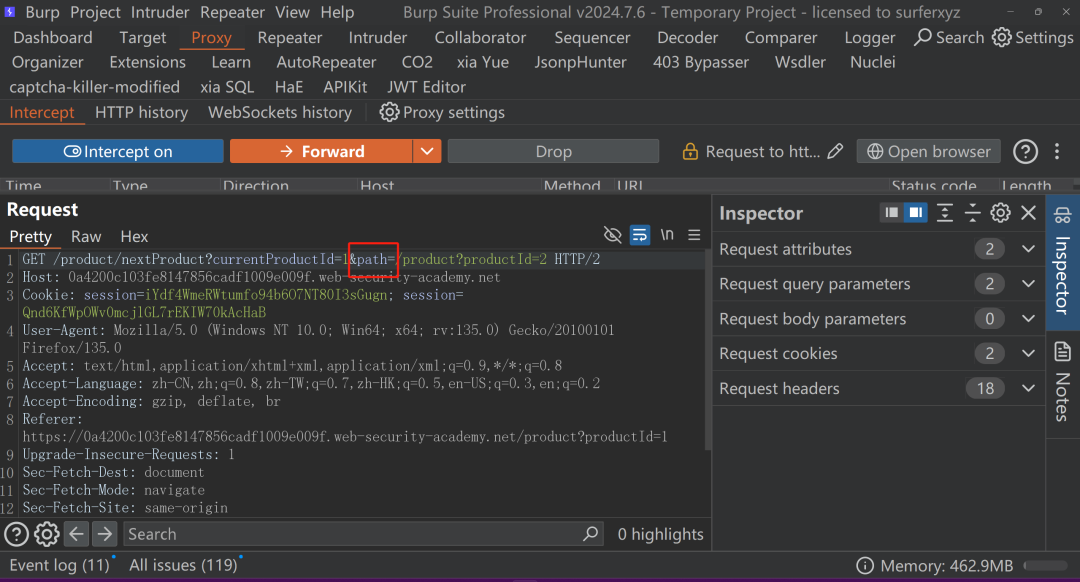Switch to the WebSockets history tab
Viewport: 1080px width, 582px height.
coord(280,112)
